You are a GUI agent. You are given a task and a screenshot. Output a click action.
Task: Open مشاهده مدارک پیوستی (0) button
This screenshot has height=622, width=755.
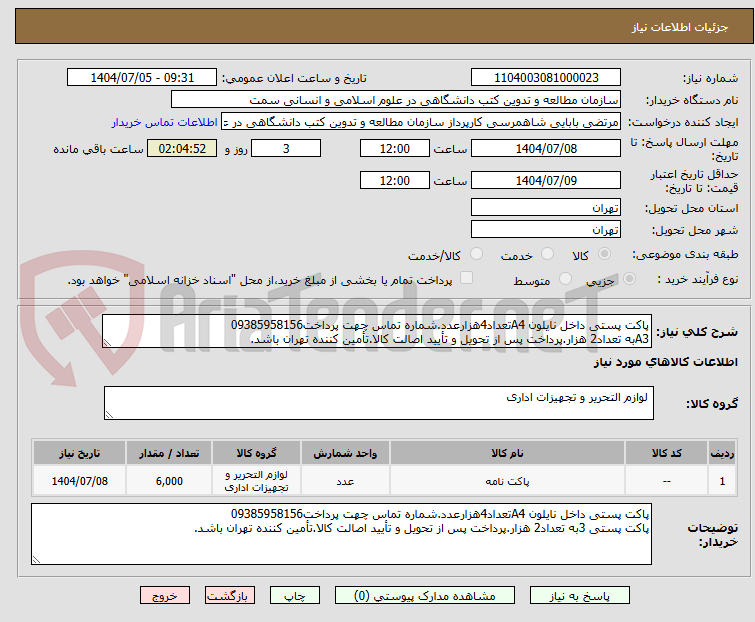[x=425, y=596]
